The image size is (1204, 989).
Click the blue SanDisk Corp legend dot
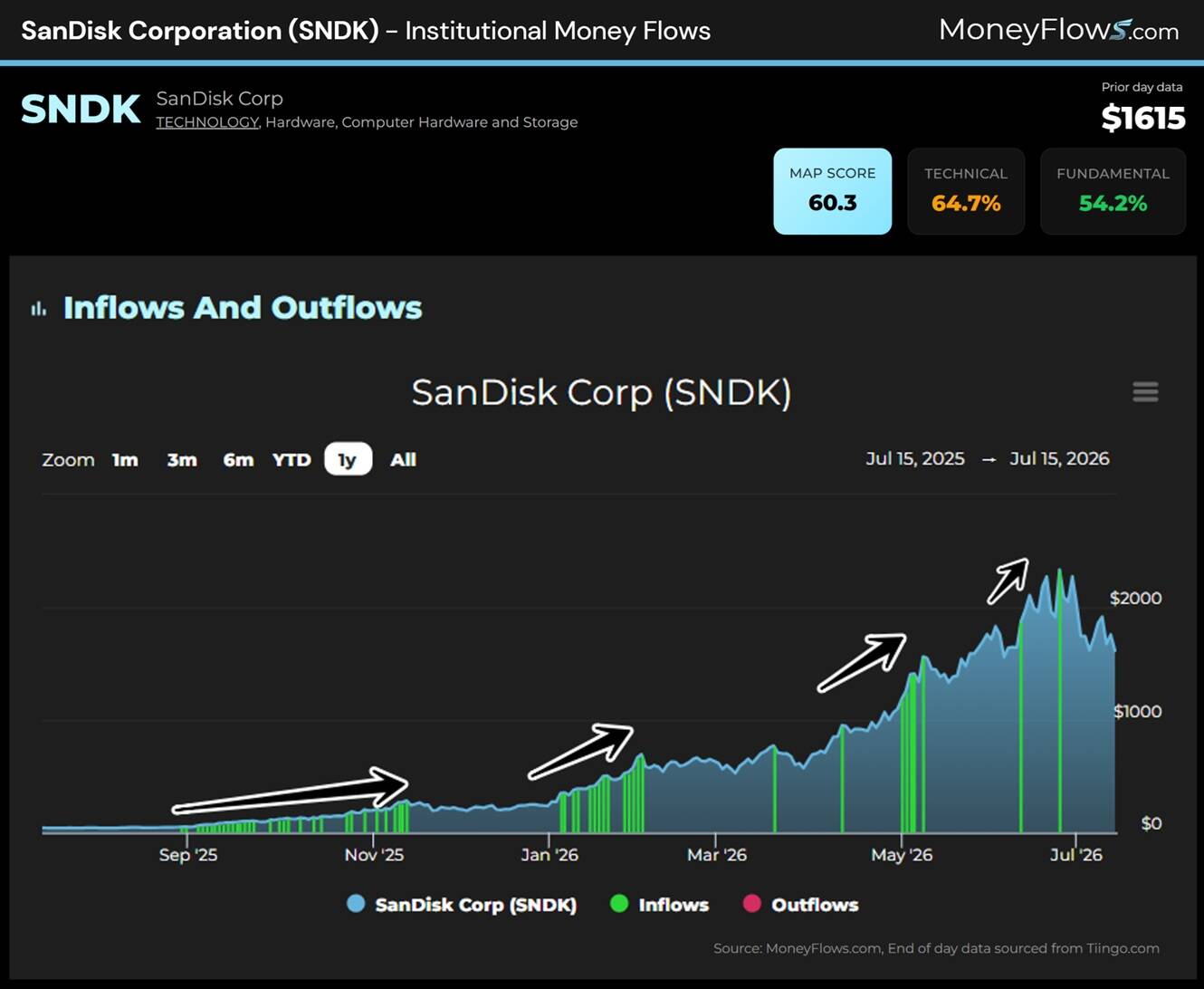356,903
